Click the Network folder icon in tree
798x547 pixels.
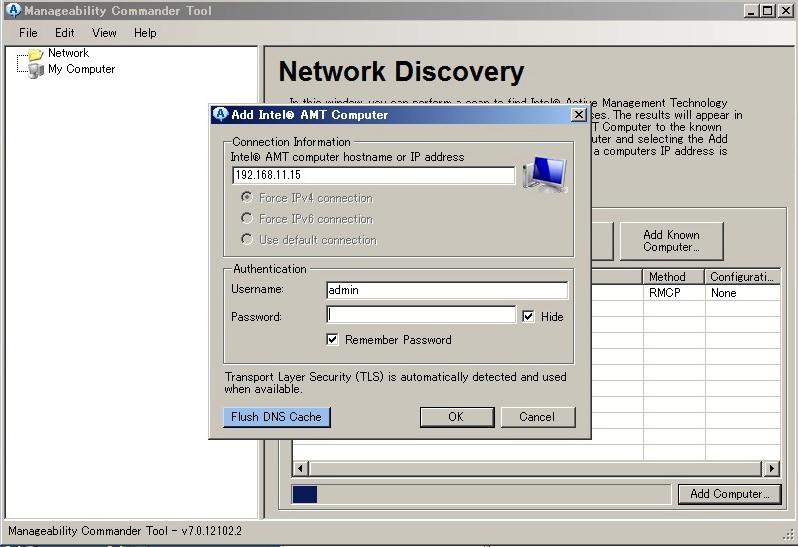[35, 53]
